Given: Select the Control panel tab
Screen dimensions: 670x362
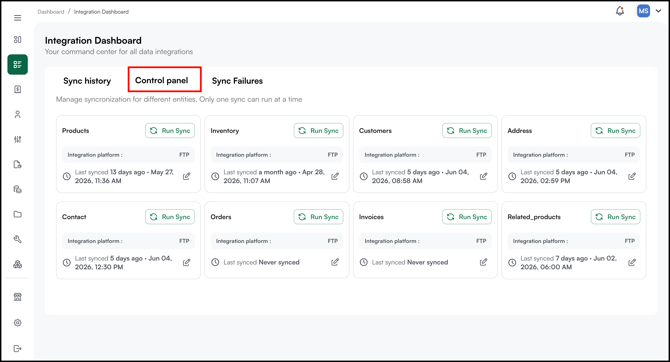Looking at the screenshot, I should [x=162, y=80].
